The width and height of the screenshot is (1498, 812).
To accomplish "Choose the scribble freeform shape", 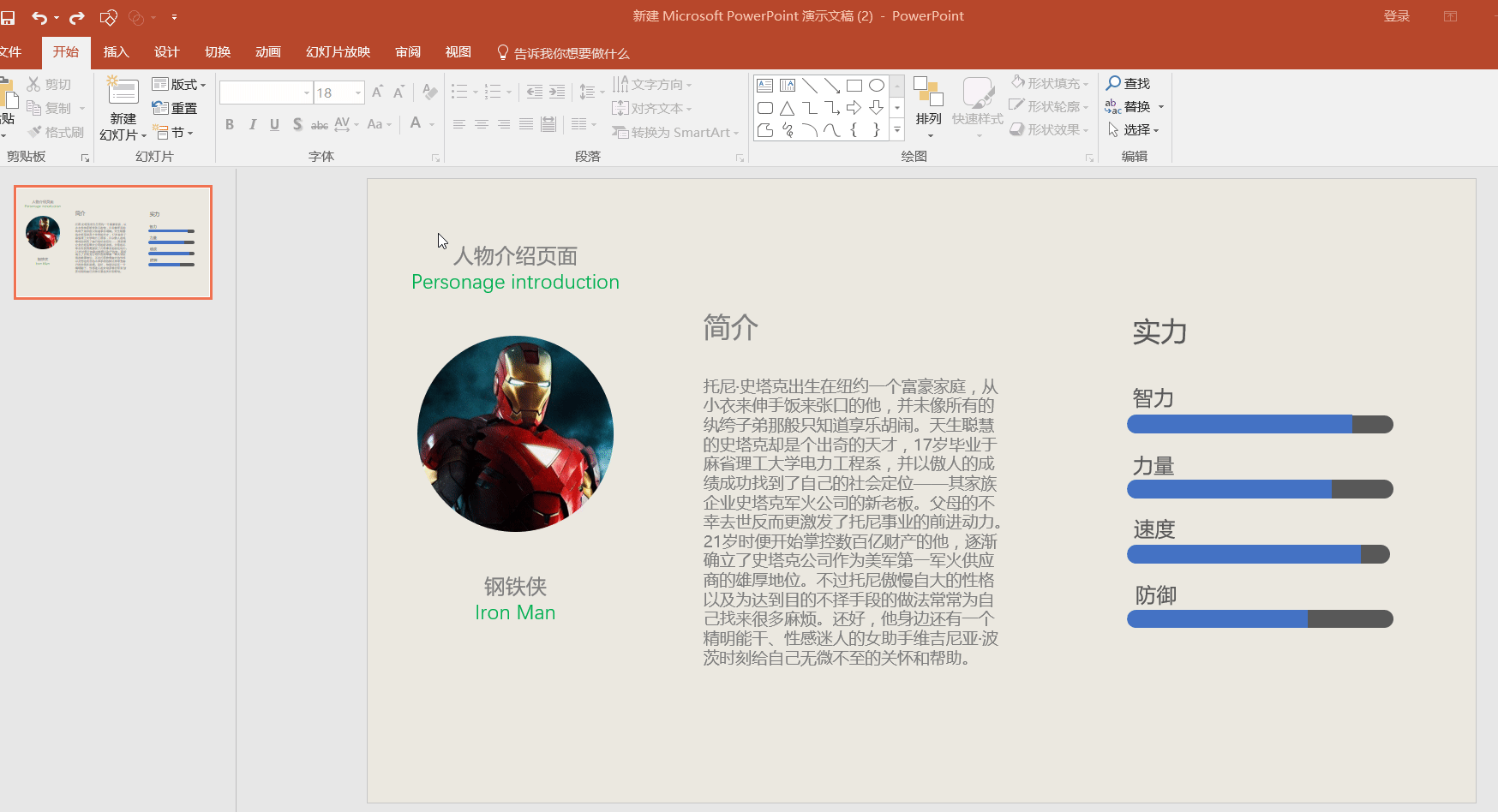I will [788, 130].
